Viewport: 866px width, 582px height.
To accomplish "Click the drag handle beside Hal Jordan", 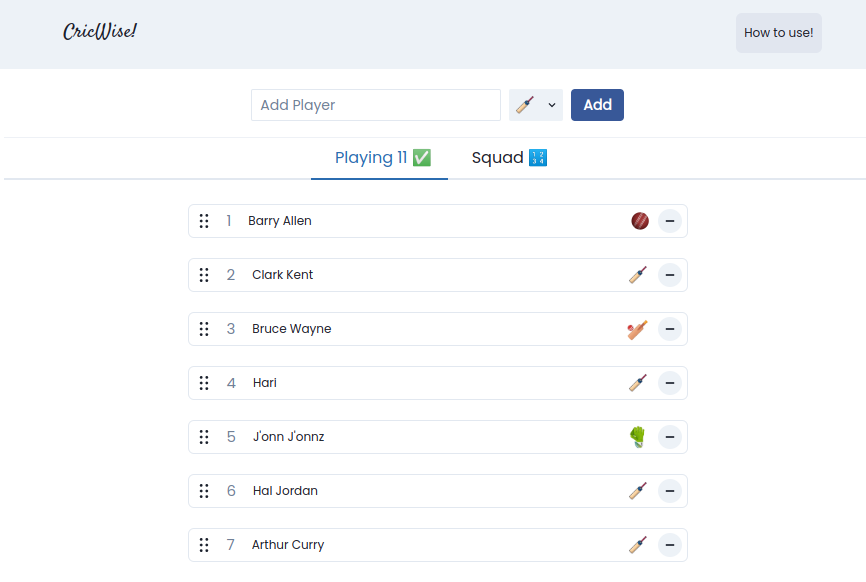I will [x=204, y=491].
